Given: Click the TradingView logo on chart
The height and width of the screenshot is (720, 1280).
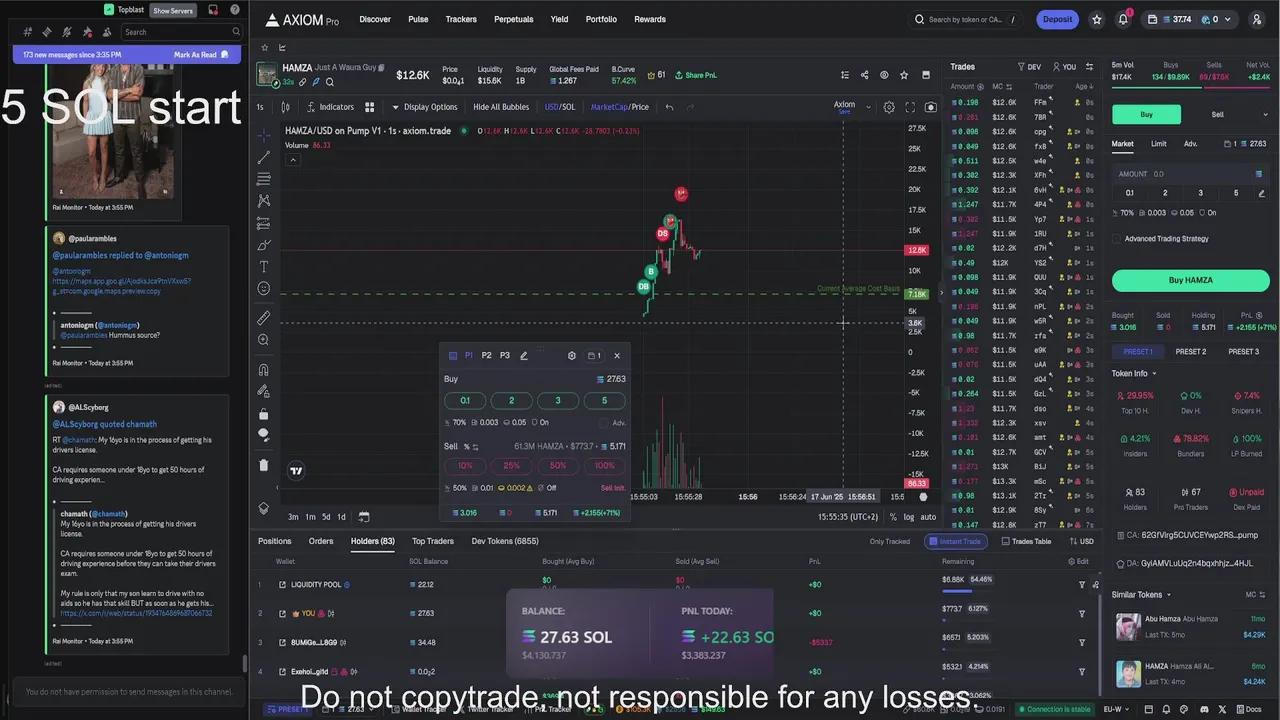Looking at the screenshot, I should pyautogui.click(x=296, y=471).
